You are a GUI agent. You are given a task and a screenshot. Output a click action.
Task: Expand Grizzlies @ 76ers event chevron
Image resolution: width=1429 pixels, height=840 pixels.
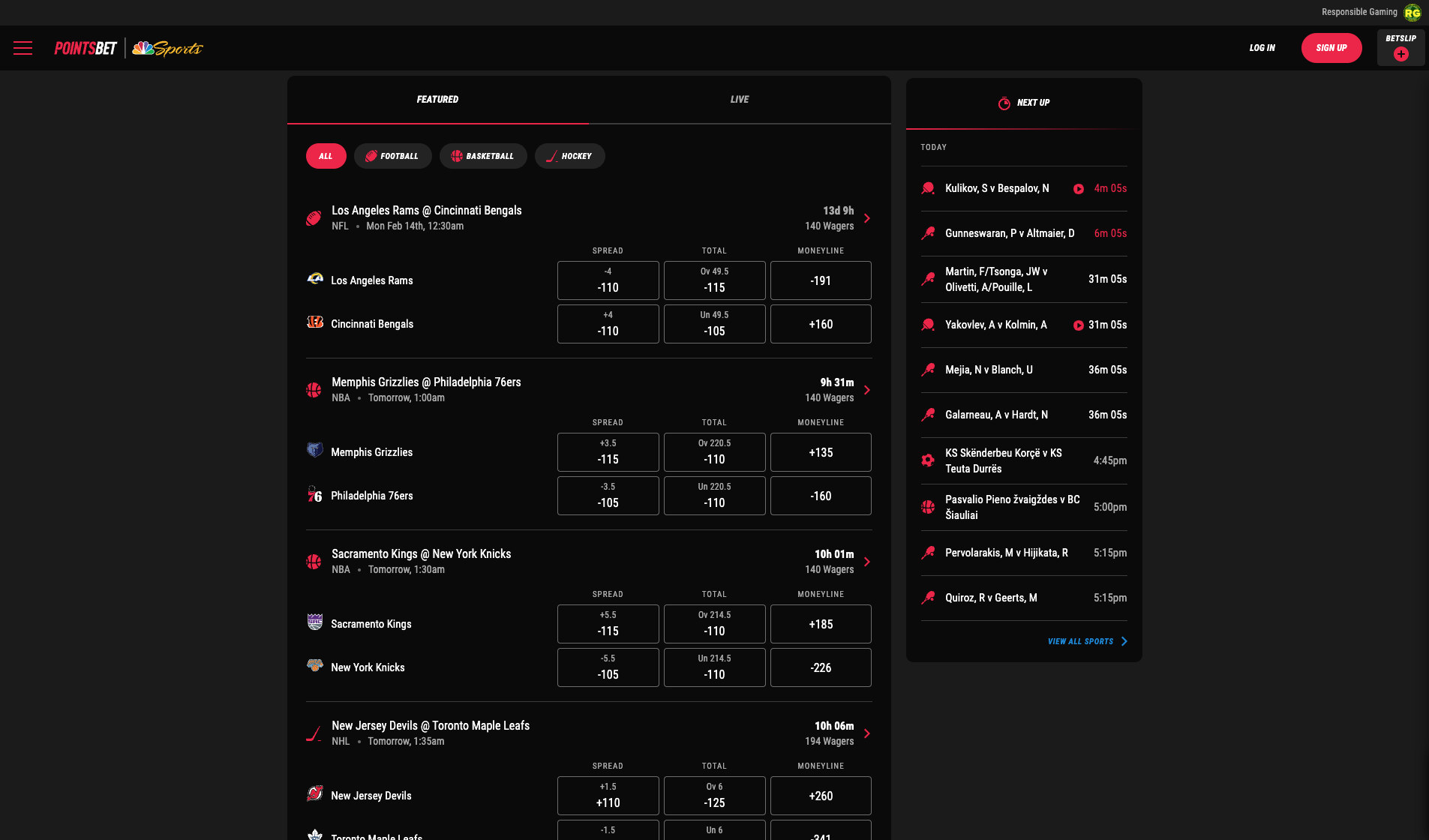[867, 390]
